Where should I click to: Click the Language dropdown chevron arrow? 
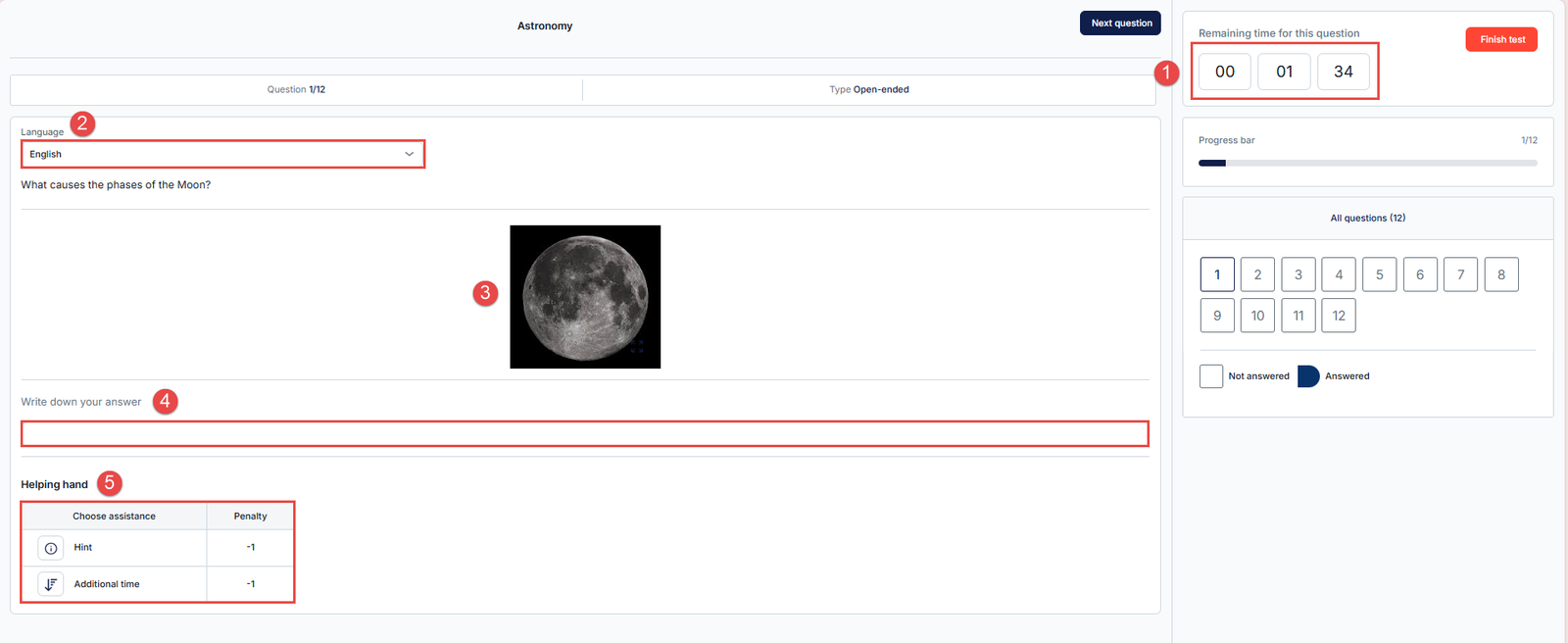[x=410, y=154]
